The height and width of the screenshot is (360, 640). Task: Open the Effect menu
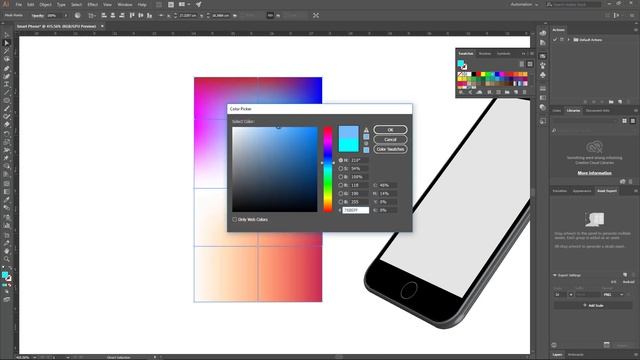point(93,4)
